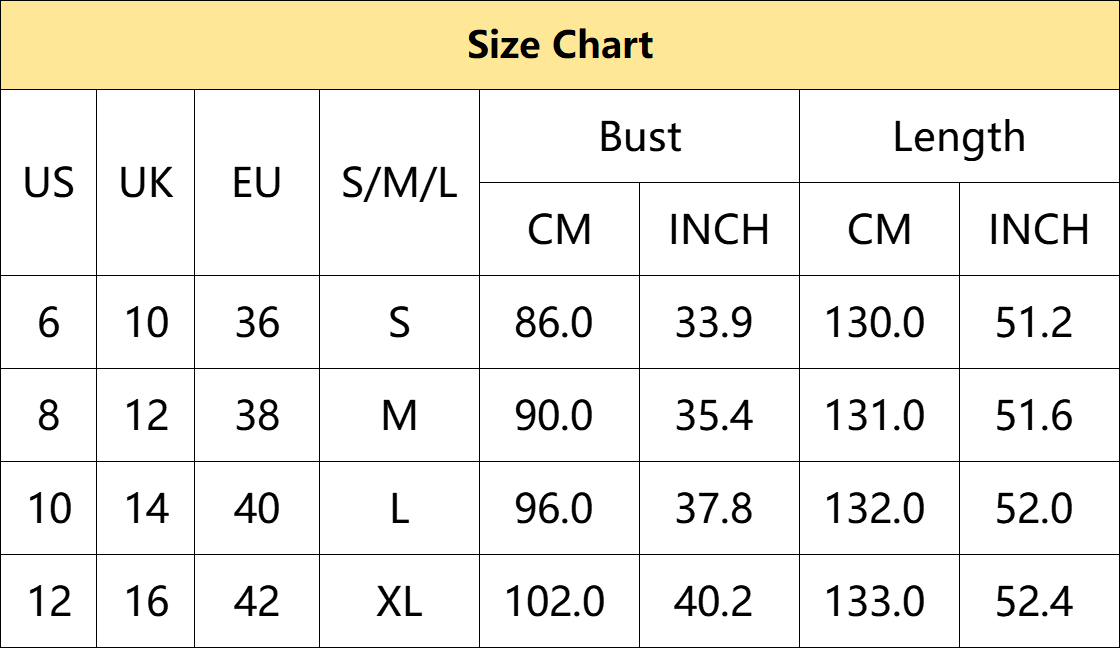
Task: Click the EU size 42 cell
Action: [x=257, y=601]
